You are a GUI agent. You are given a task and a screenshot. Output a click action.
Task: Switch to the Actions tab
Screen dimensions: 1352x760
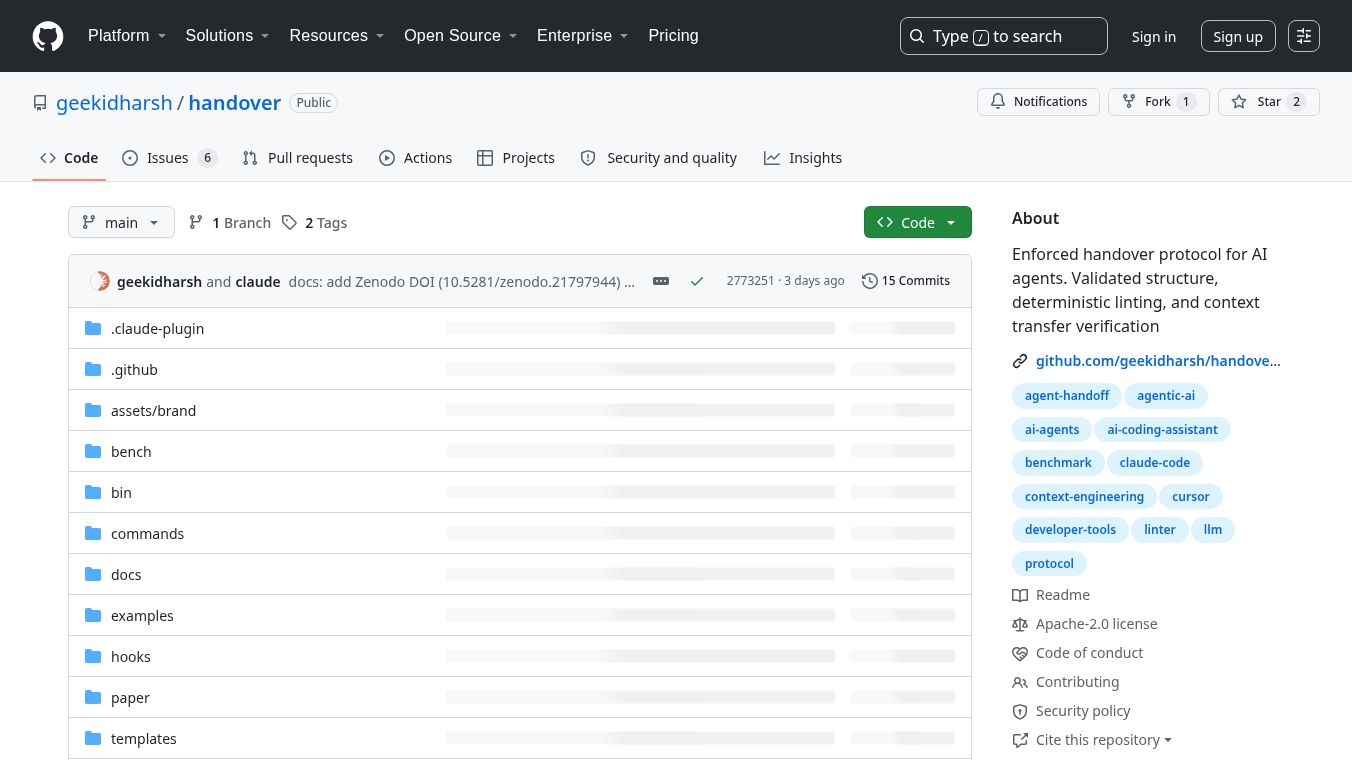[416, 158]
